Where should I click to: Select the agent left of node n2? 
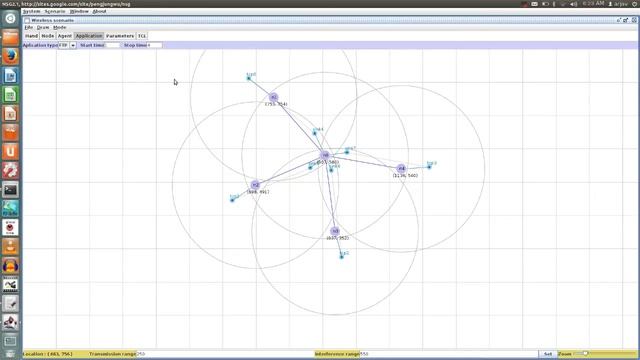click(232, 200)
